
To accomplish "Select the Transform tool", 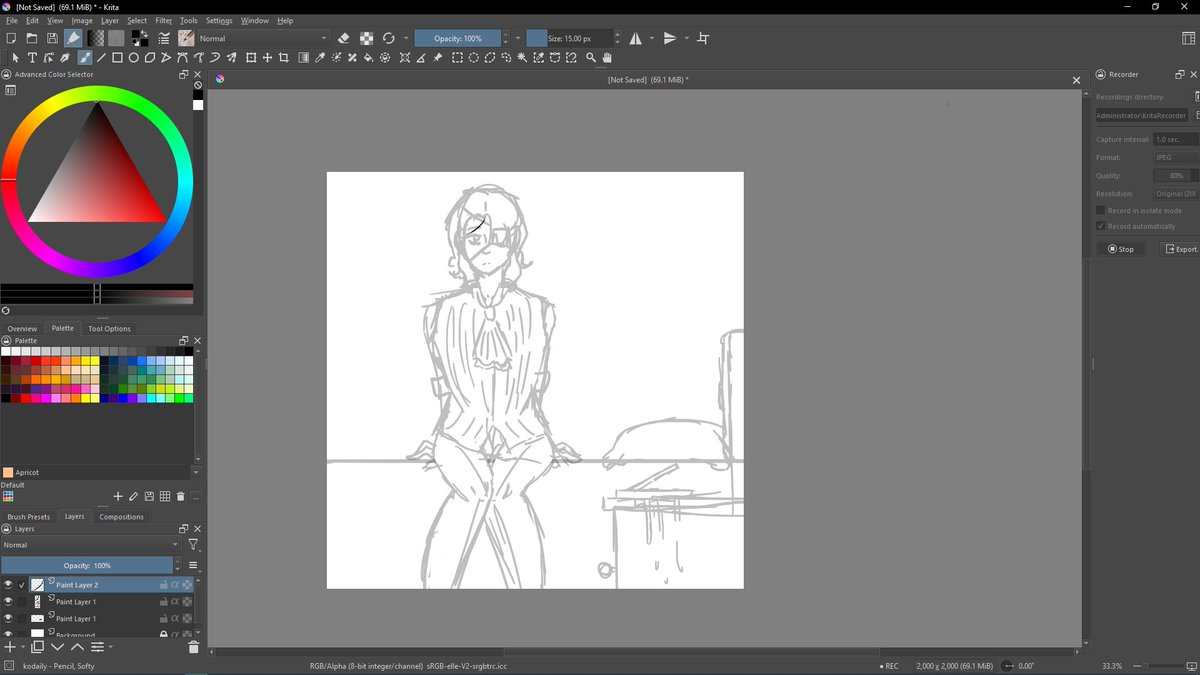I will point(250,58).
